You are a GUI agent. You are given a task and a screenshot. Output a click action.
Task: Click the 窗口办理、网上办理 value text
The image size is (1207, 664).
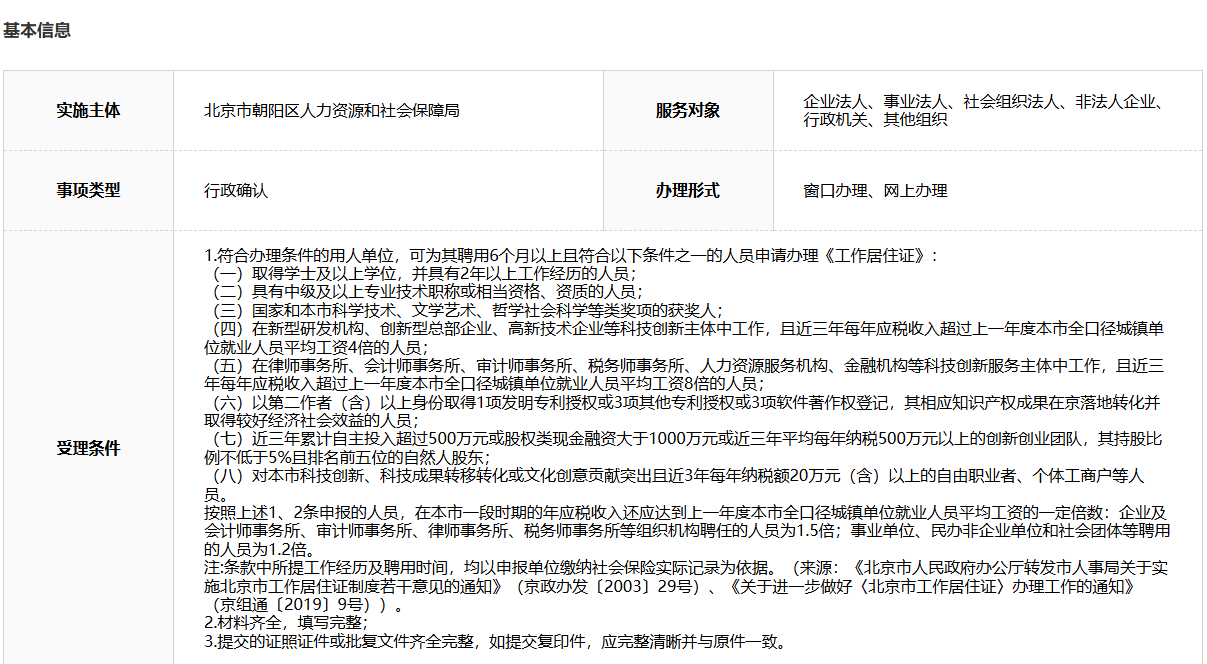coord(875,190)
